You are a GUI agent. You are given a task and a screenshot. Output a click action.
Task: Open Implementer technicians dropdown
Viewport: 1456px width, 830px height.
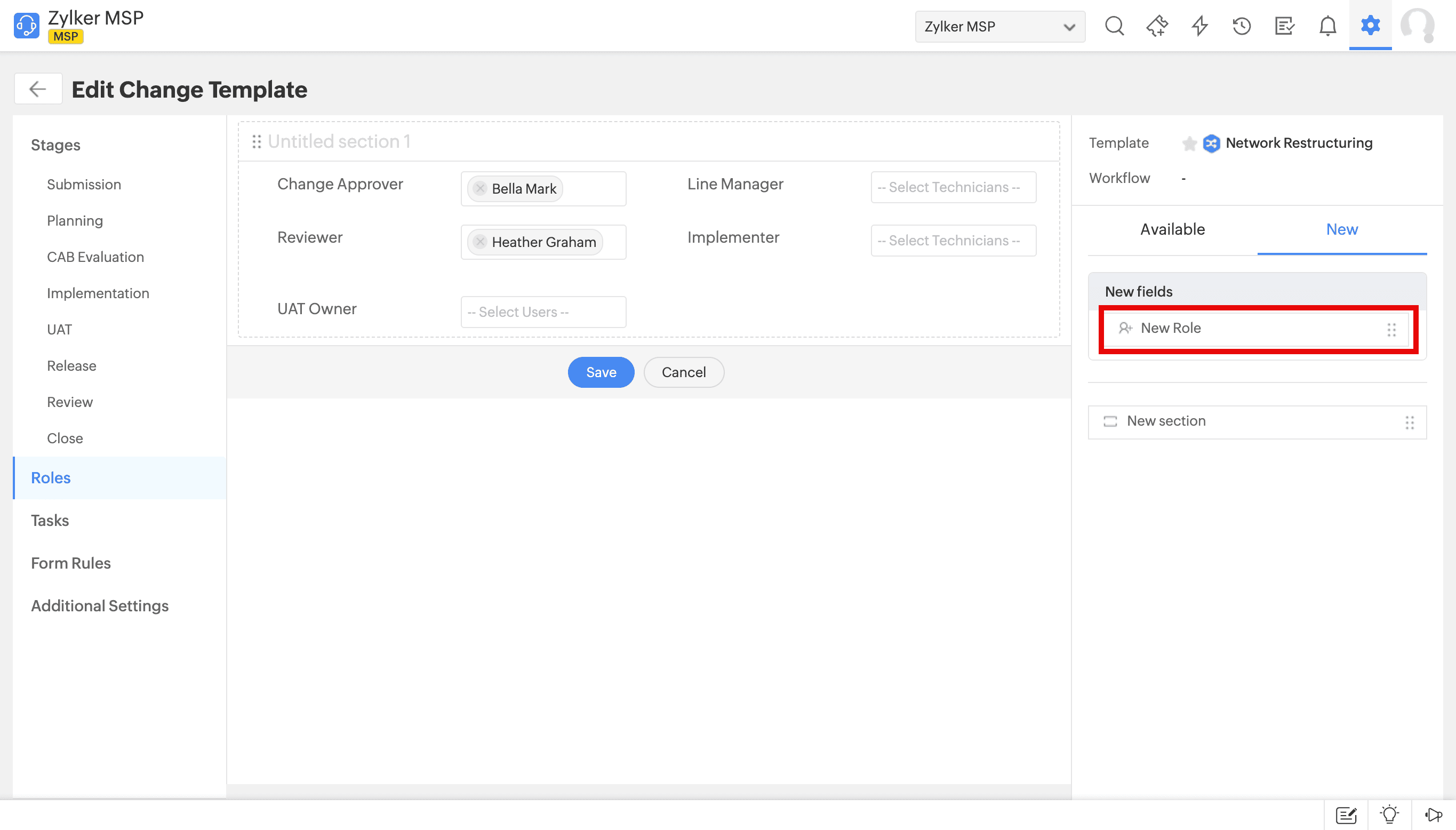click(x=953, y=241)
